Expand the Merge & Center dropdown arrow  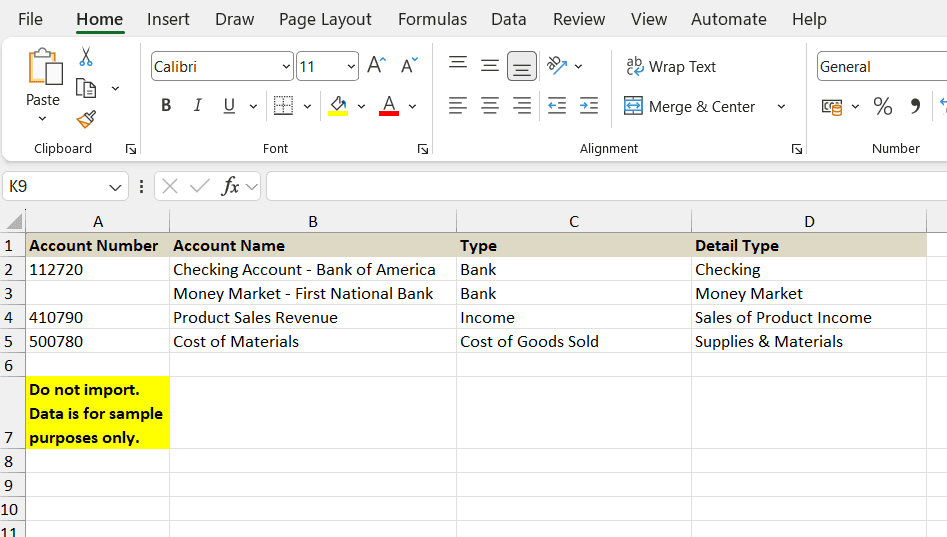[x=781, y=106]
